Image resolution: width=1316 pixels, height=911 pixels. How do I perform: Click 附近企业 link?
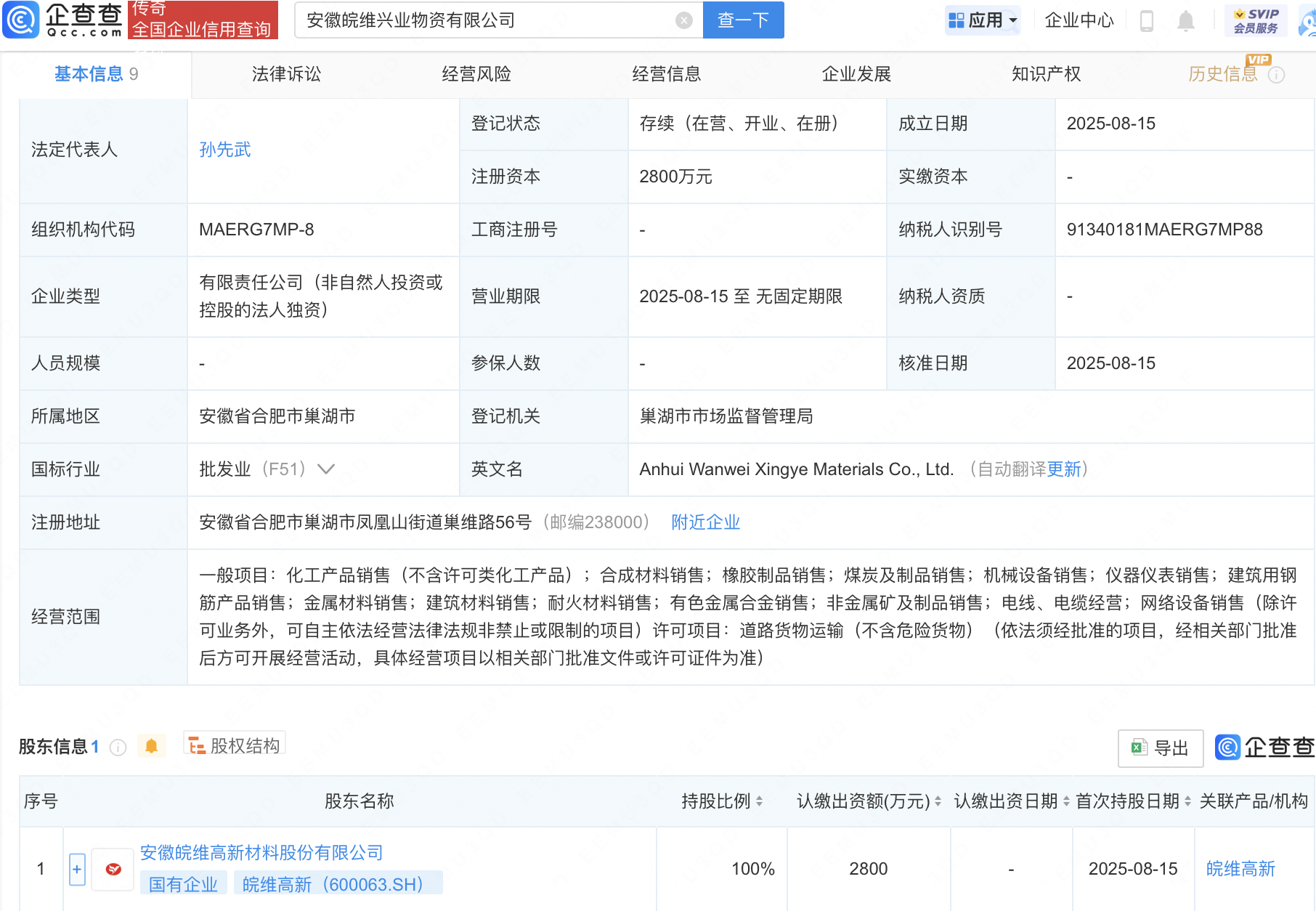706,522
